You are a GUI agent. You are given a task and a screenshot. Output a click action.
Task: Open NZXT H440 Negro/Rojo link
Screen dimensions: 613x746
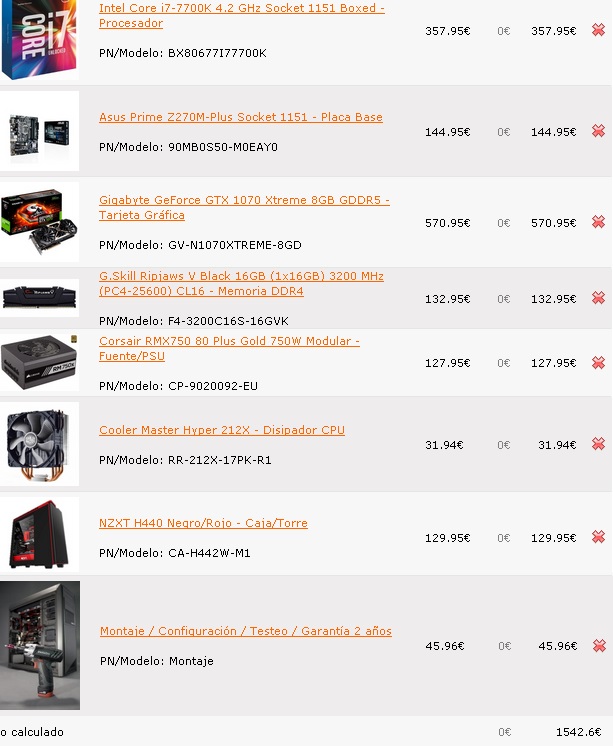pos(203,523)
